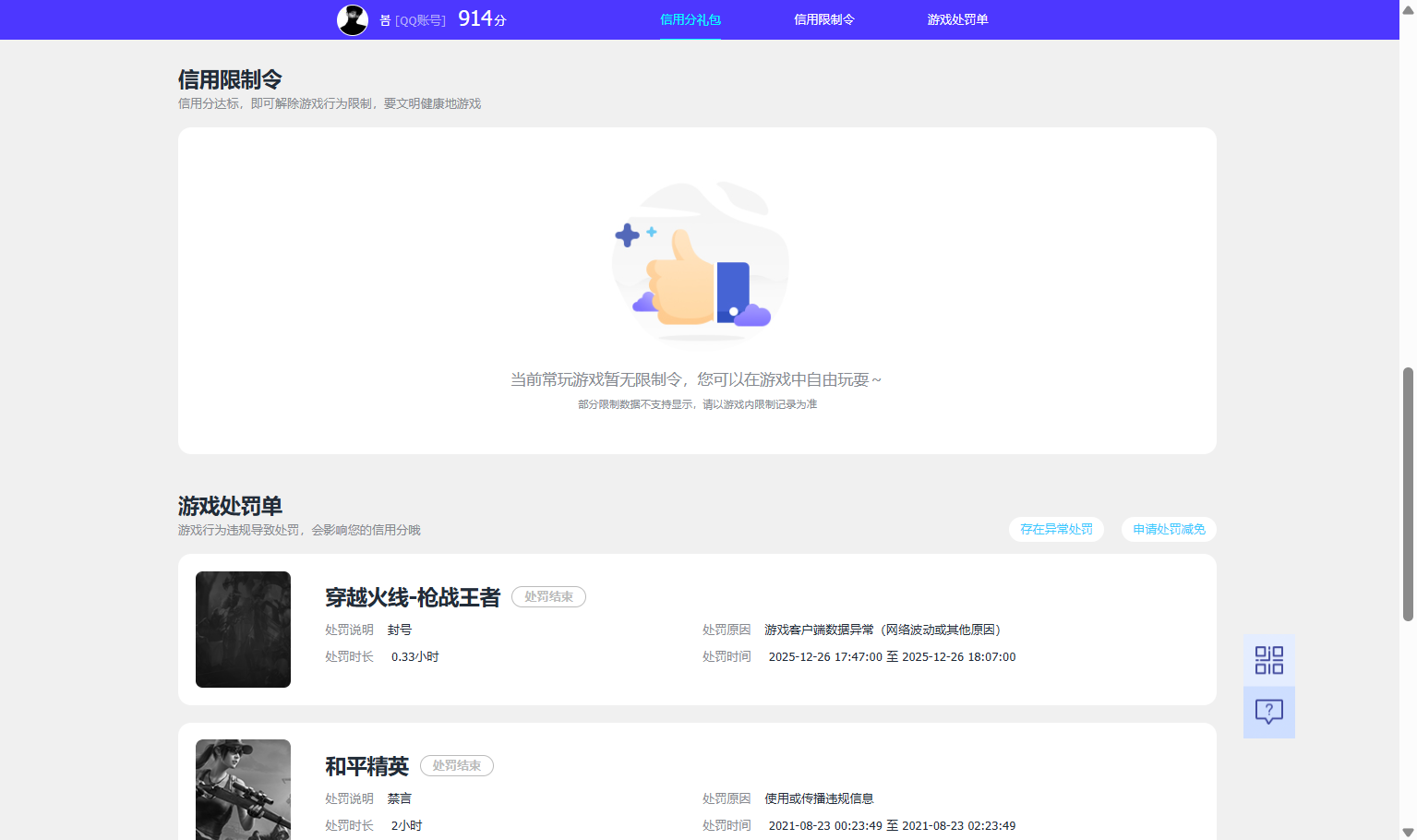Click the 申请处罚减免 button
The image size is (1417, 840).
coord(1169,529)
